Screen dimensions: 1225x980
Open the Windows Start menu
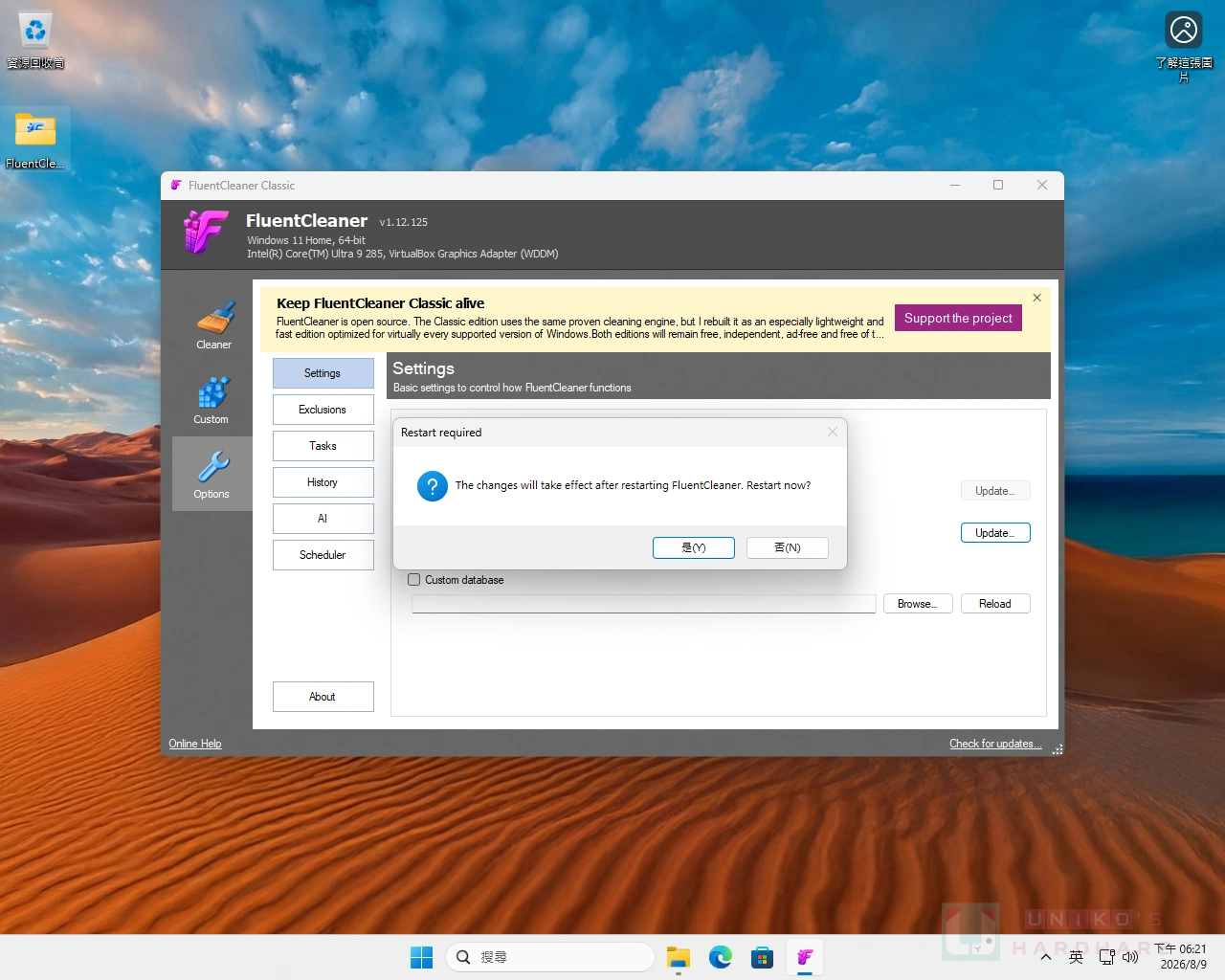[421, 957]
